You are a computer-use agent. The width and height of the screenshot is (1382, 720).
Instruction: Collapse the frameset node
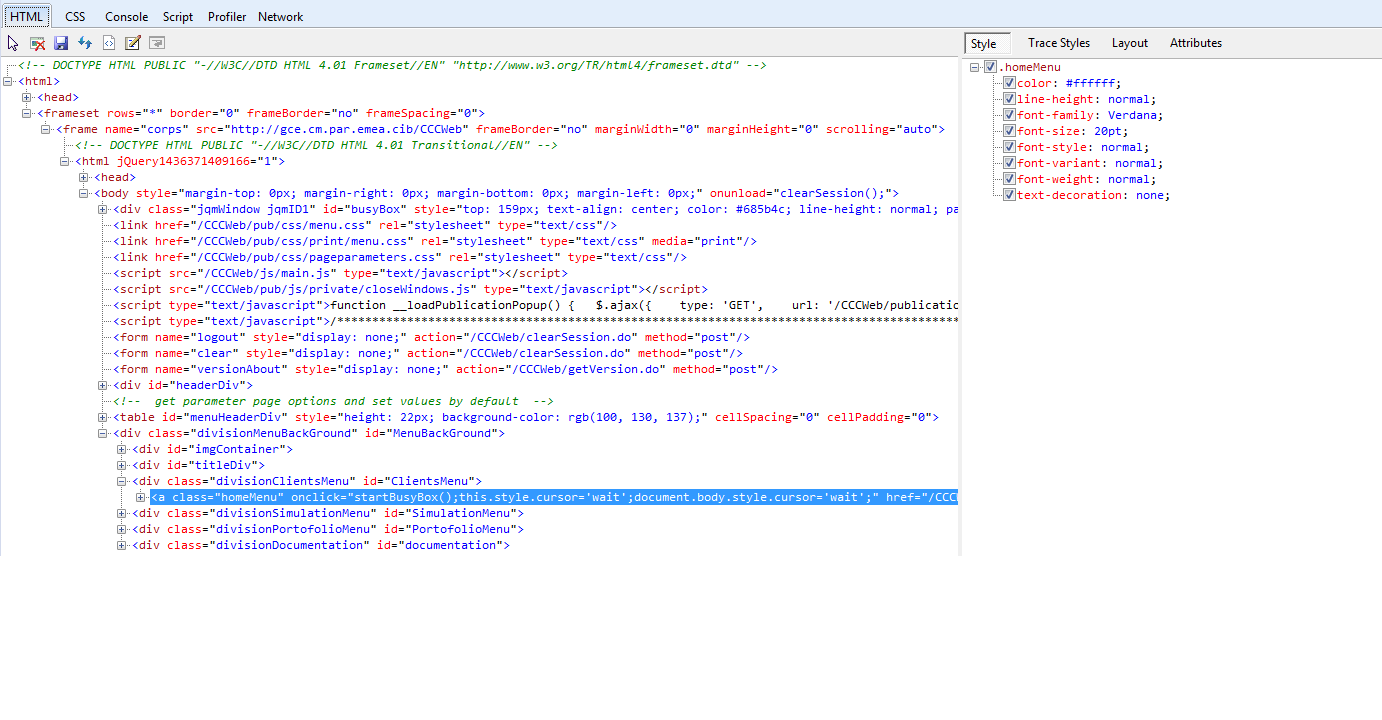(28, 113)
